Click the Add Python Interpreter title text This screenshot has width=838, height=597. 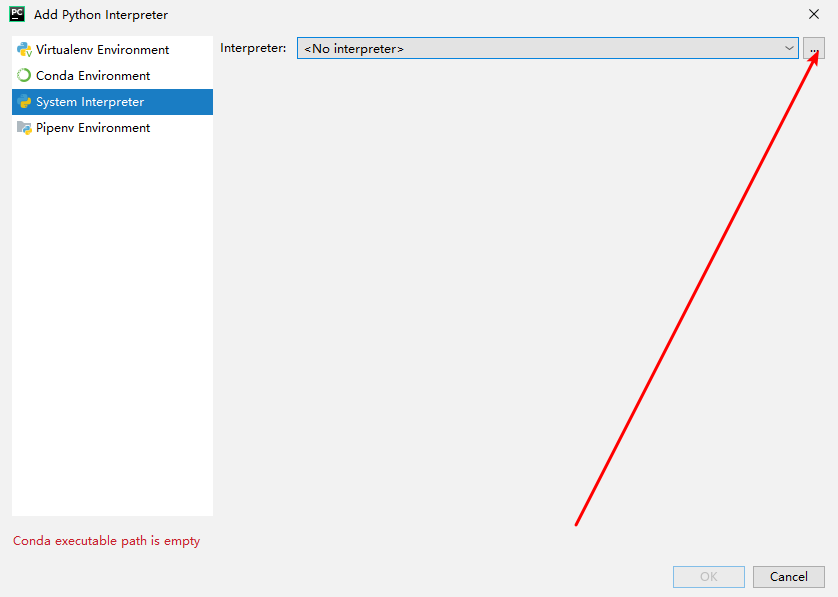point(101,15)
